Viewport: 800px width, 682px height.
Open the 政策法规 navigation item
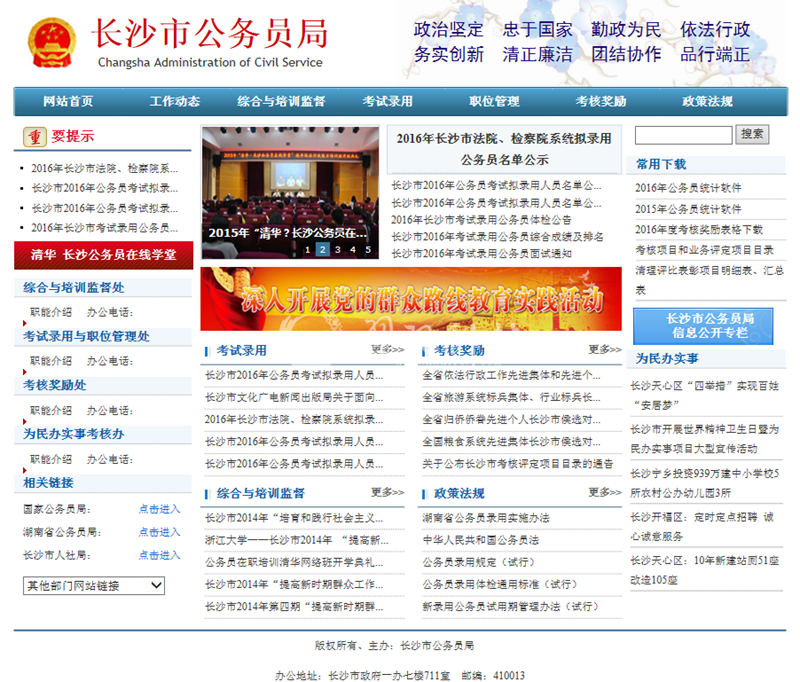pos(708,102)
